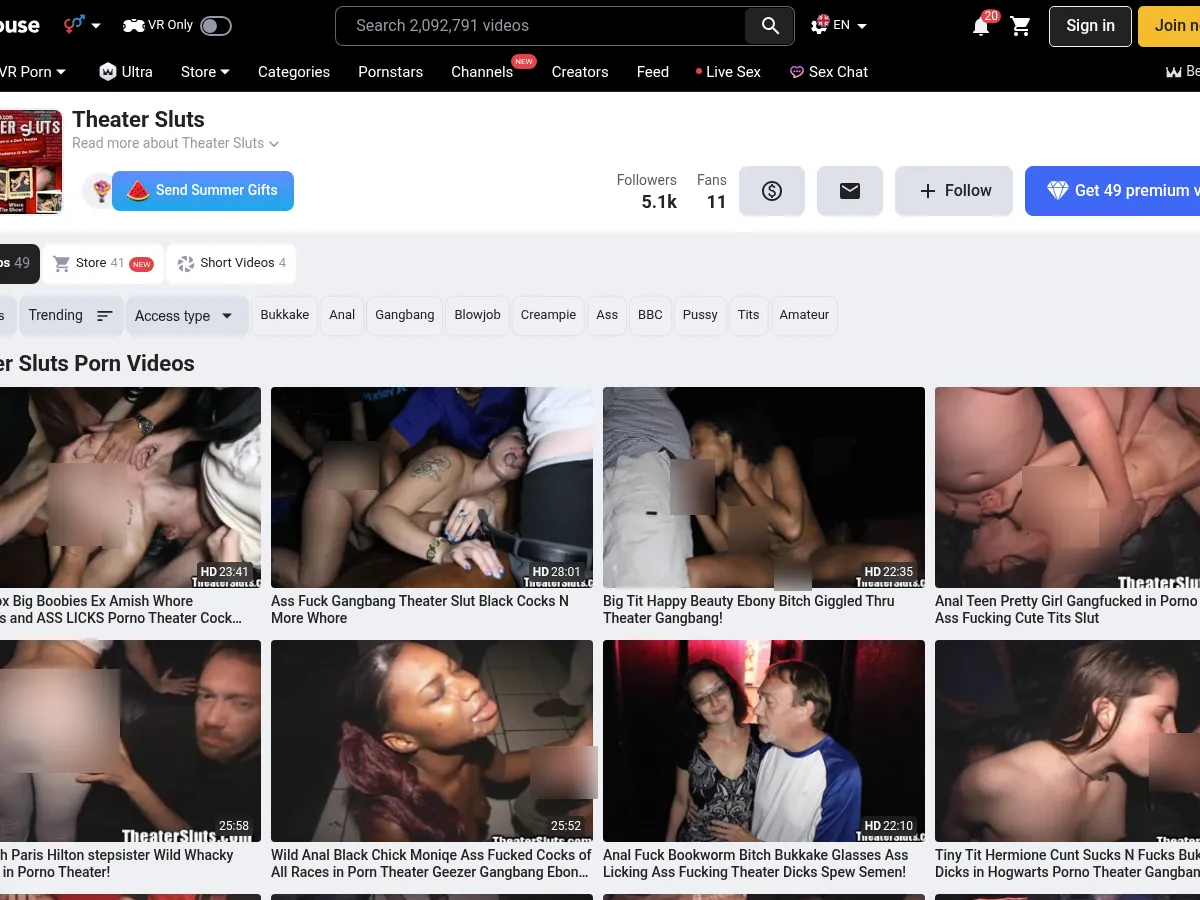Select the Amateur tag filter

point(805,315)
